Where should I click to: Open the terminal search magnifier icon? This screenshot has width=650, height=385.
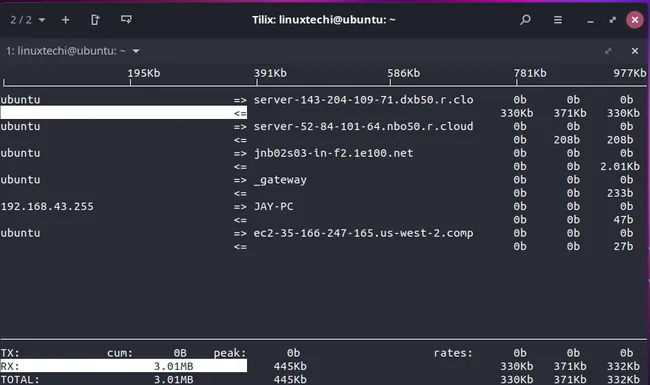(x=525, y=19)
